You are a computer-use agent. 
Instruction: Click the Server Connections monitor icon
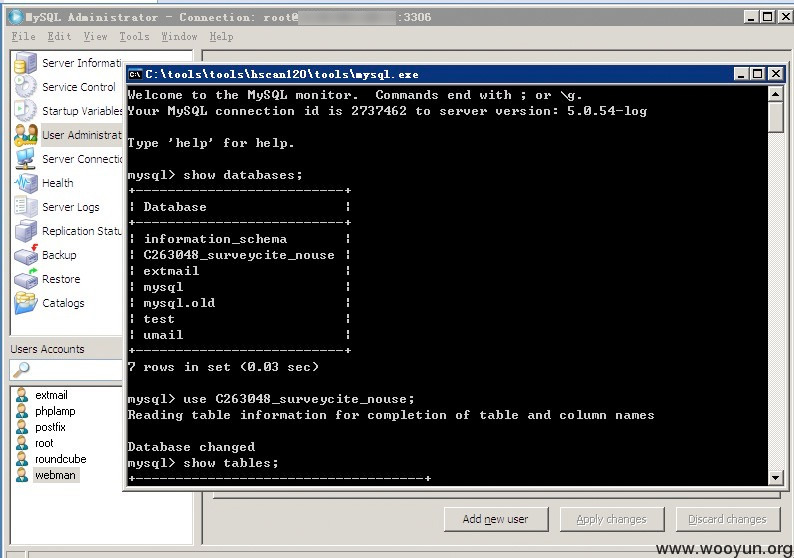[25, 158]
